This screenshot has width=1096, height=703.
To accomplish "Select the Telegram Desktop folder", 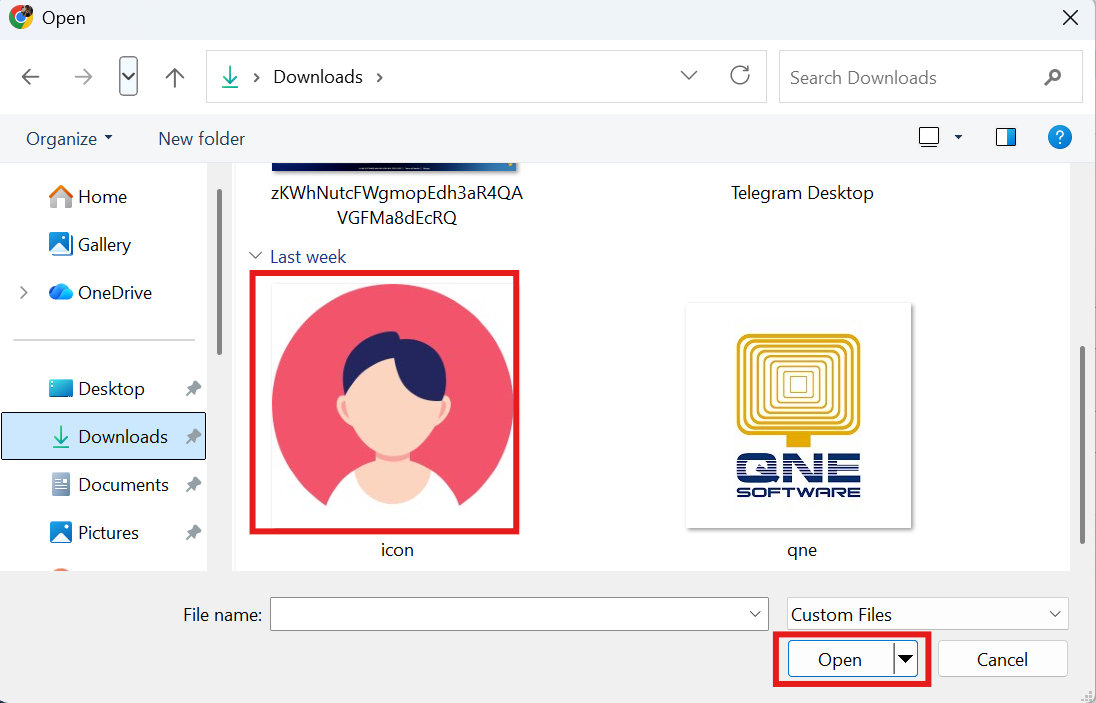I will point(802,193).
